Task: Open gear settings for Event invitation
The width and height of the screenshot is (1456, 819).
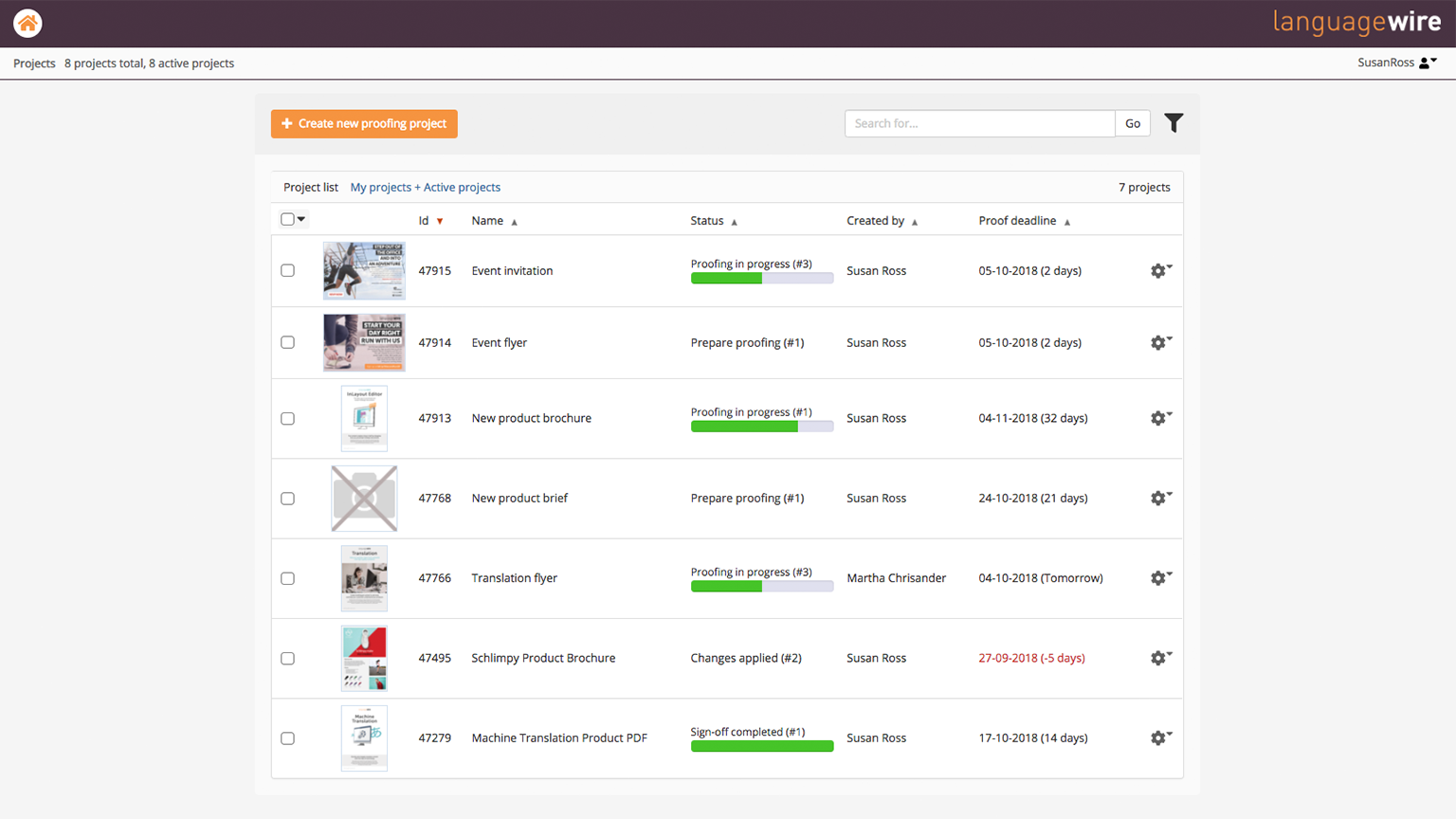Action: pyautogui.click(x=1159, y=271)
